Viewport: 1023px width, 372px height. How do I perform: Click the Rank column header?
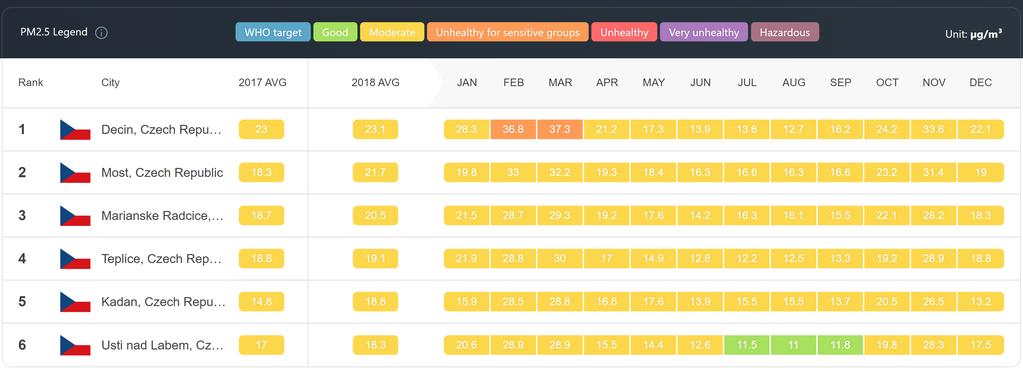[31, 83]
